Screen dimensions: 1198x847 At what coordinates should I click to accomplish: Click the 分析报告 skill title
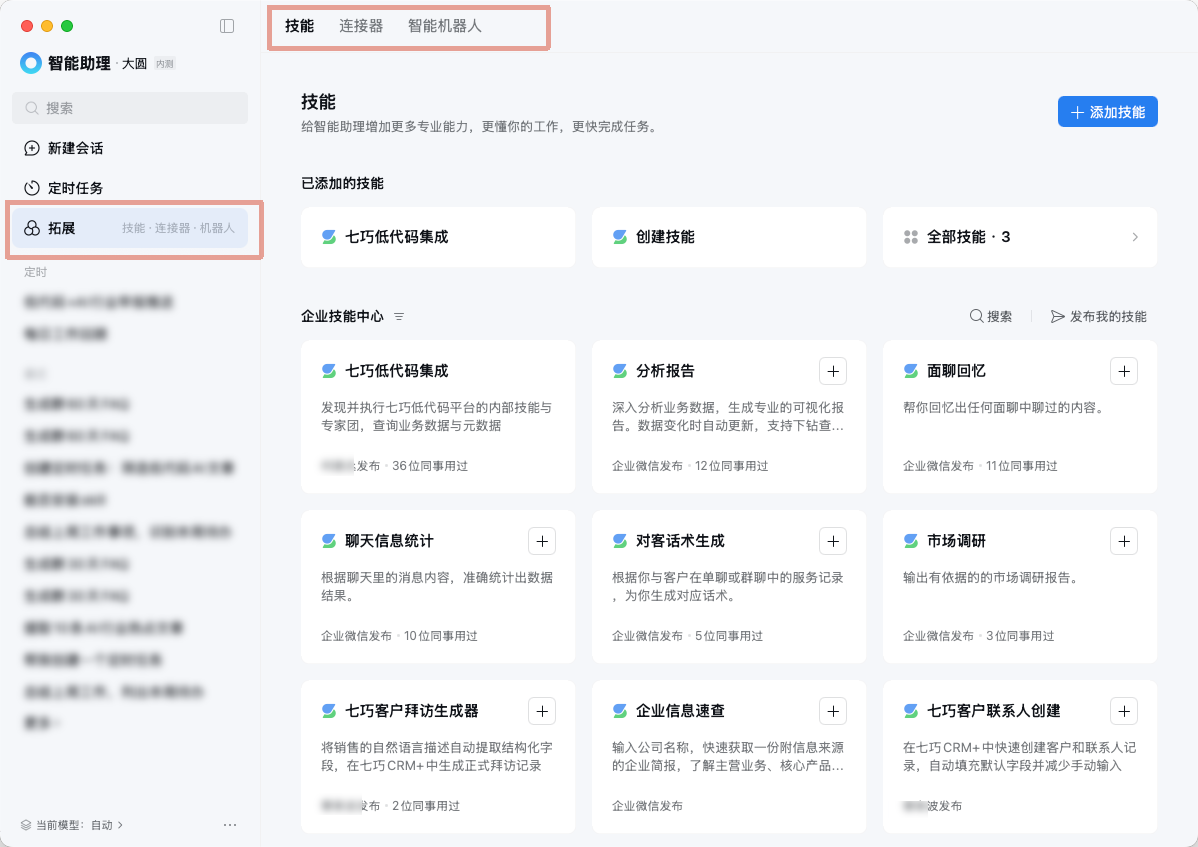[665, 371]
